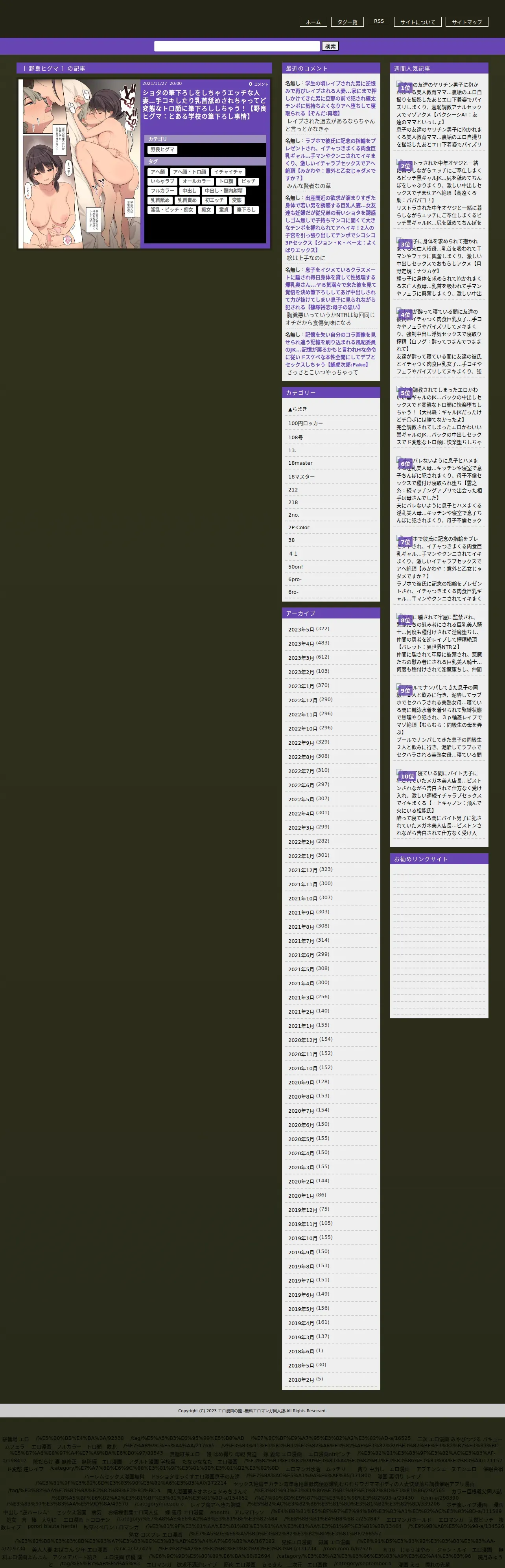Open the 2020年1月 archive

[301, 1196]
